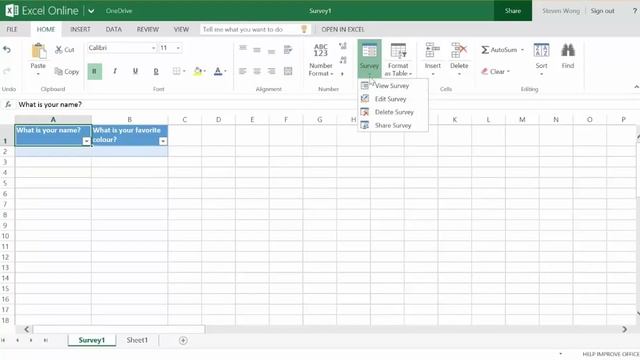
Task: Click the formula bar text
Action: pos(50,104)
